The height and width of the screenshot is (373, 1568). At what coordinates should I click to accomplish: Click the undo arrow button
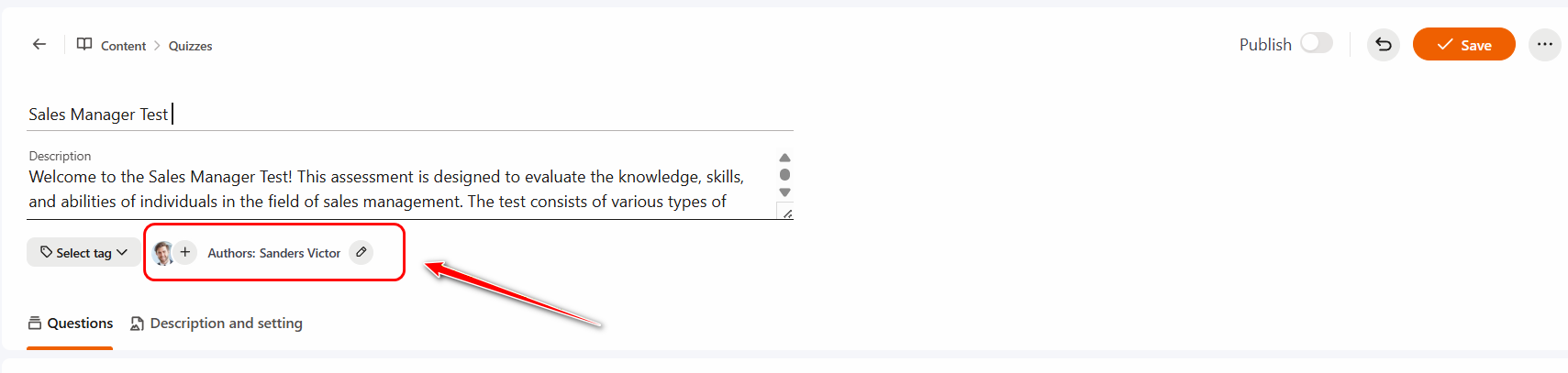pyautogui.click(x=1383, y=45)
